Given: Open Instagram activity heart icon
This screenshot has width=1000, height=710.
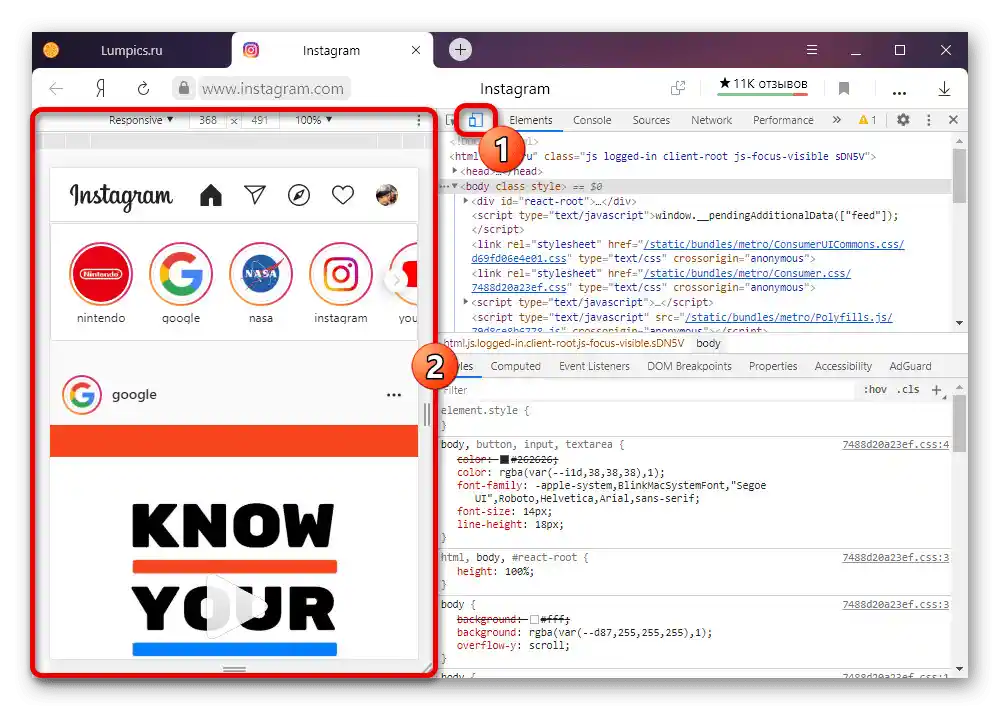Looking at the screenshot, I should (342, 195).
